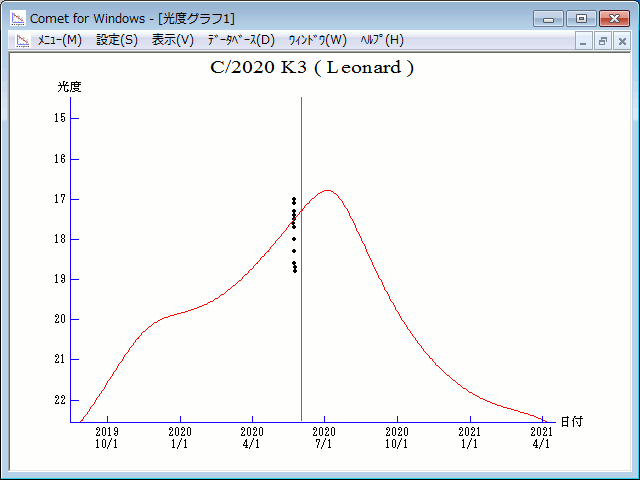Click magnitude 19 axis label

click(x=60, y=279)
